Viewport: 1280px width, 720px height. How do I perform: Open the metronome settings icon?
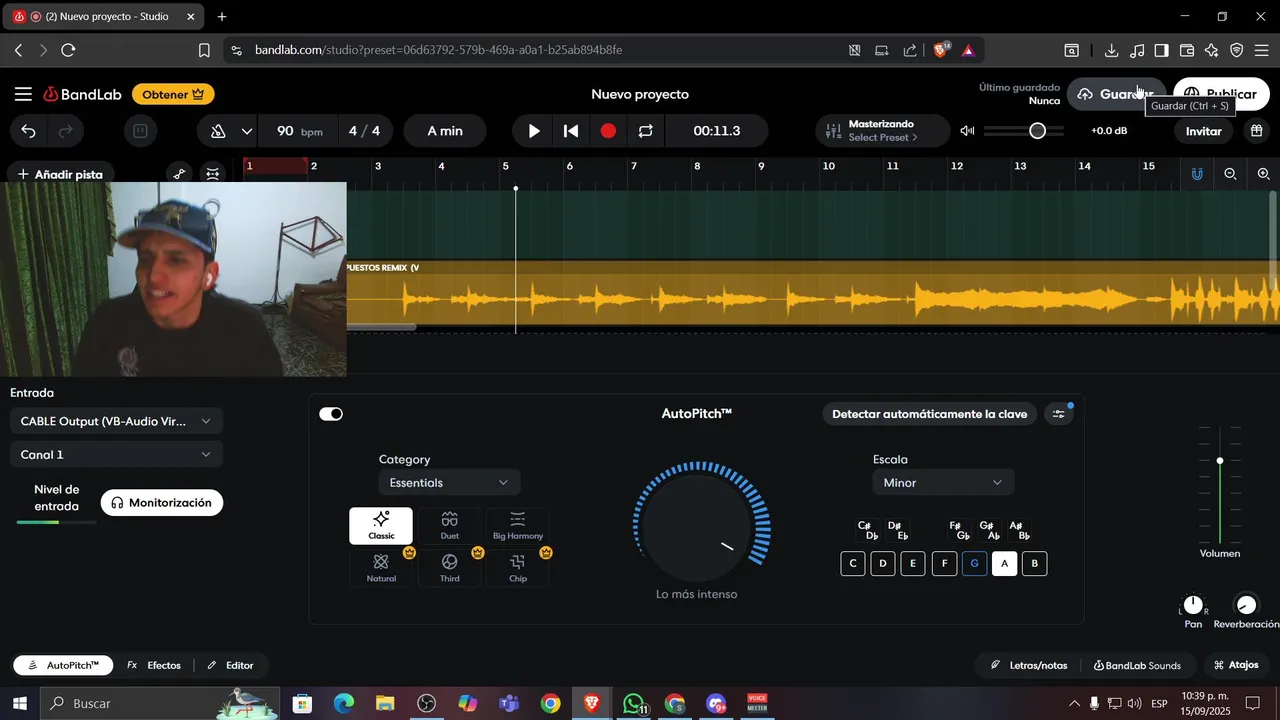pyautogui.click(x=218, y=131)
